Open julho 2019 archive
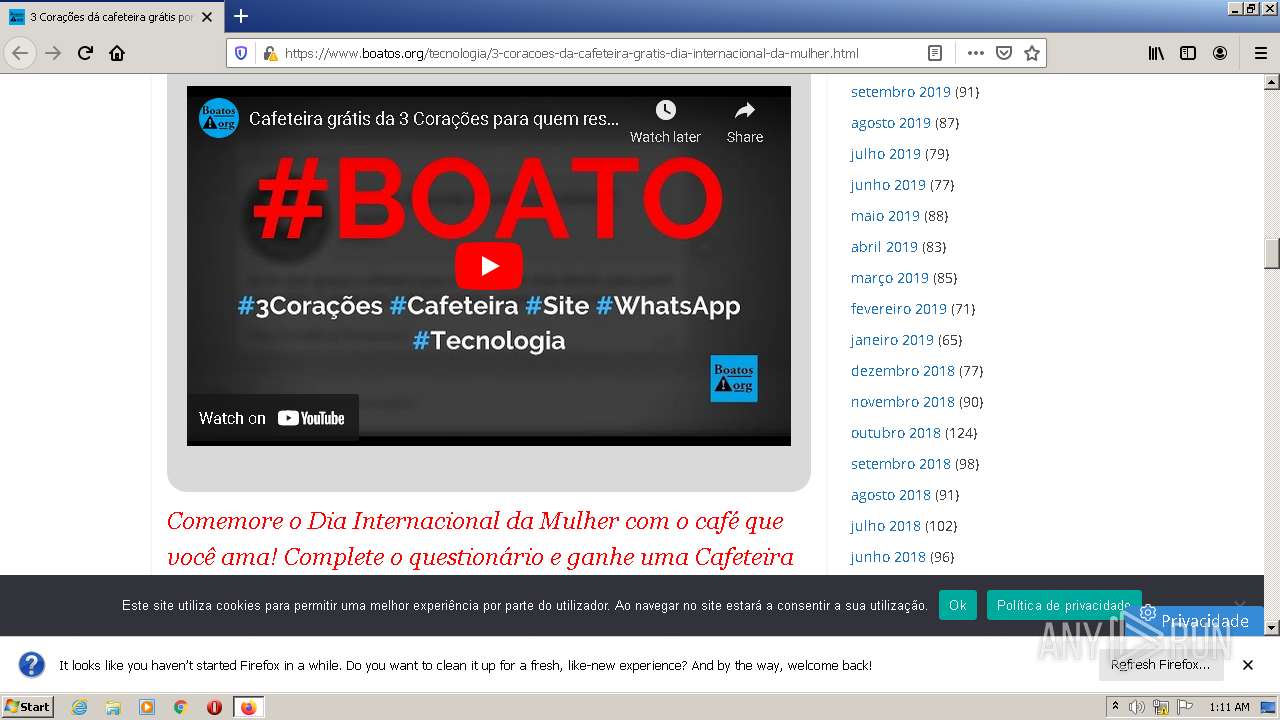The height and width of the screenshot is (720, 1280). (886, 154)
